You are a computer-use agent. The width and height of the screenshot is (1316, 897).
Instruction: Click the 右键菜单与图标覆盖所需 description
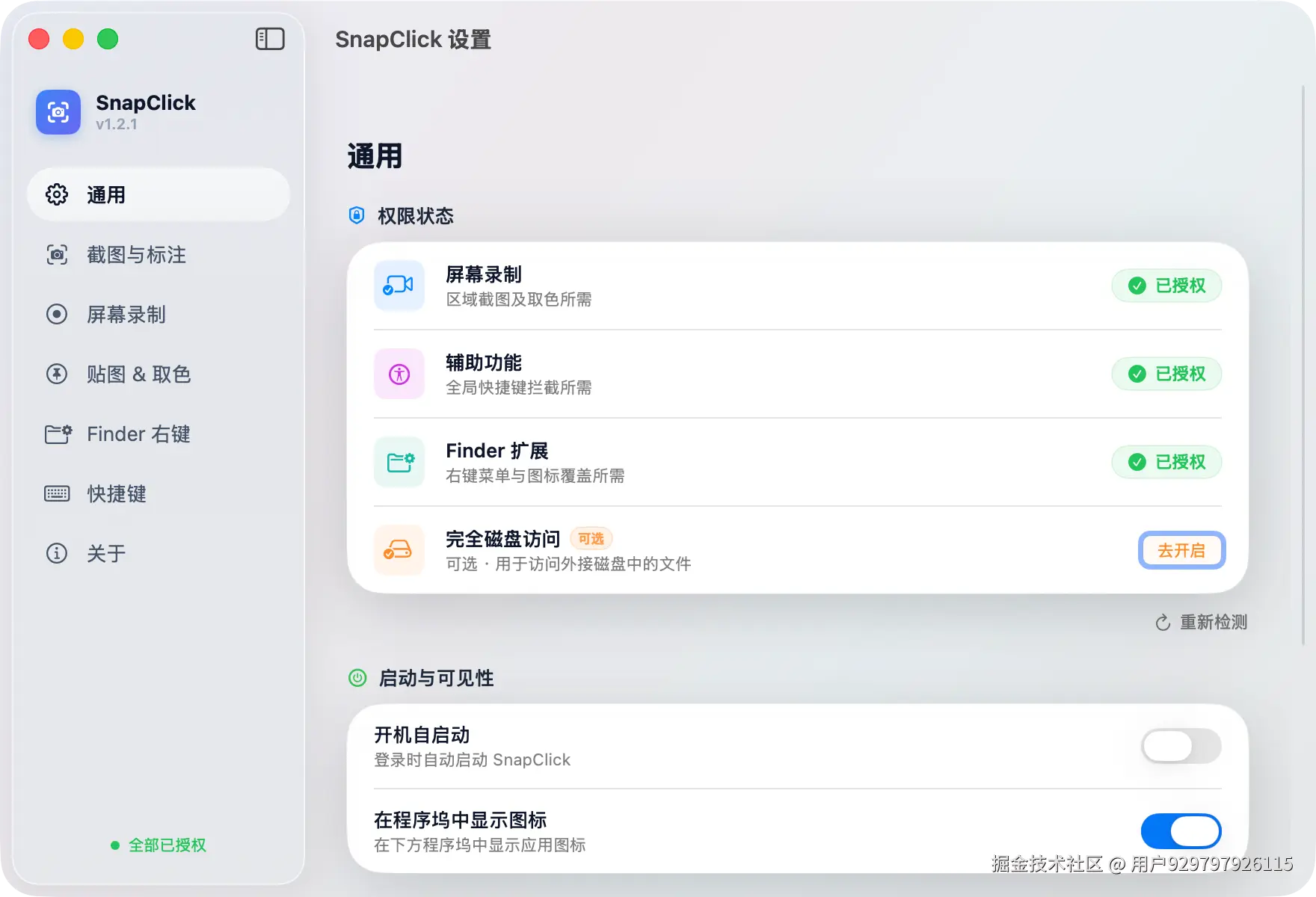coord(535,476)
